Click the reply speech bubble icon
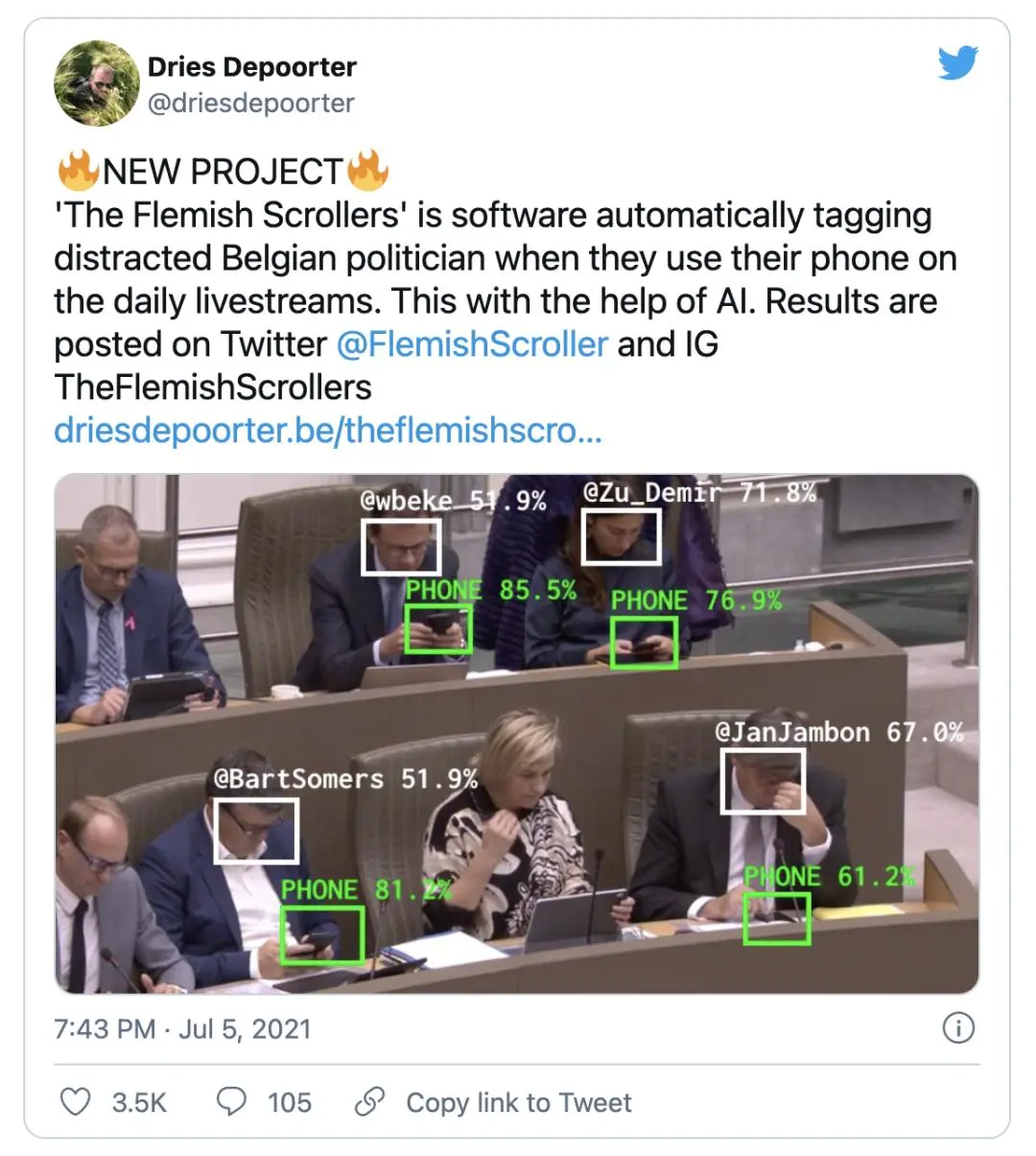The height and width of the screenshot is (1156, 1036). tap(231, 1101)
